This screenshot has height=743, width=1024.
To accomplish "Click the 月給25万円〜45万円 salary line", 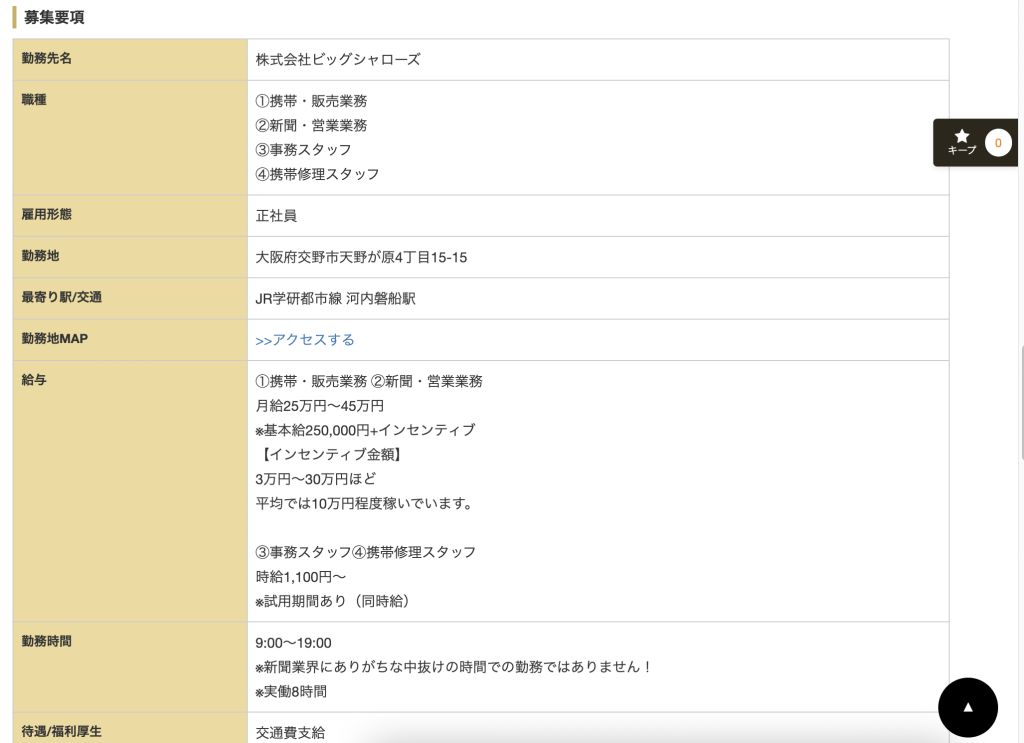I will click(x=319, y=406).
